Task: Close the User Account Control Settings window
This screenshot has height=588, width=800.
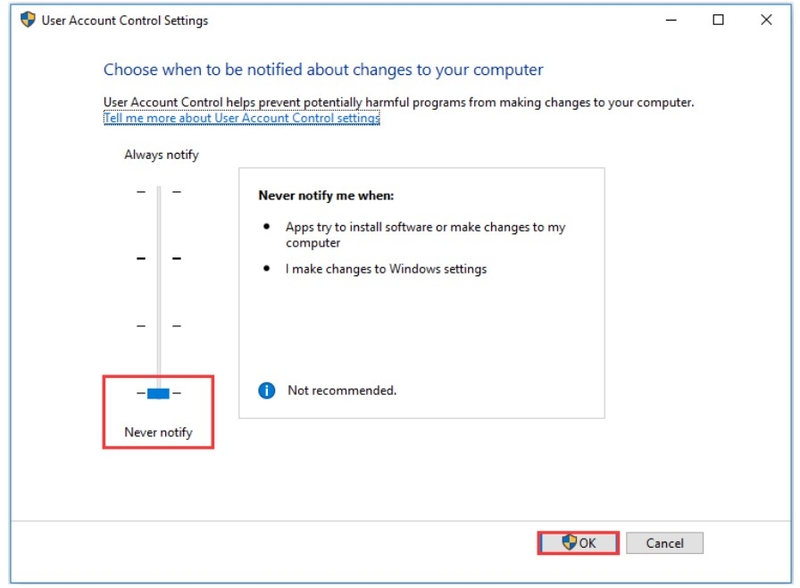Action: pos(766,20)
